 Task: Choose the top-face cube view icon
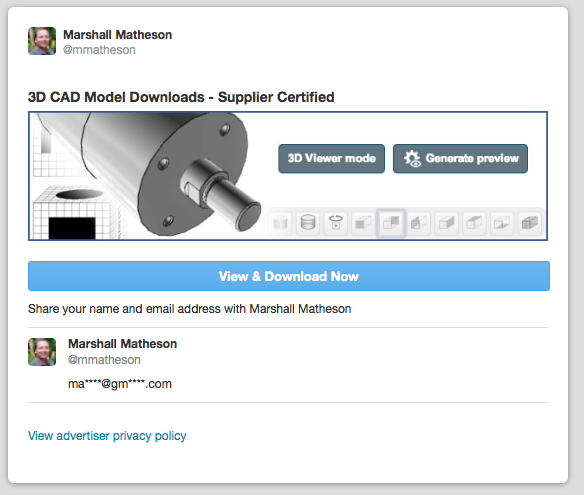(x=474, y=223)
